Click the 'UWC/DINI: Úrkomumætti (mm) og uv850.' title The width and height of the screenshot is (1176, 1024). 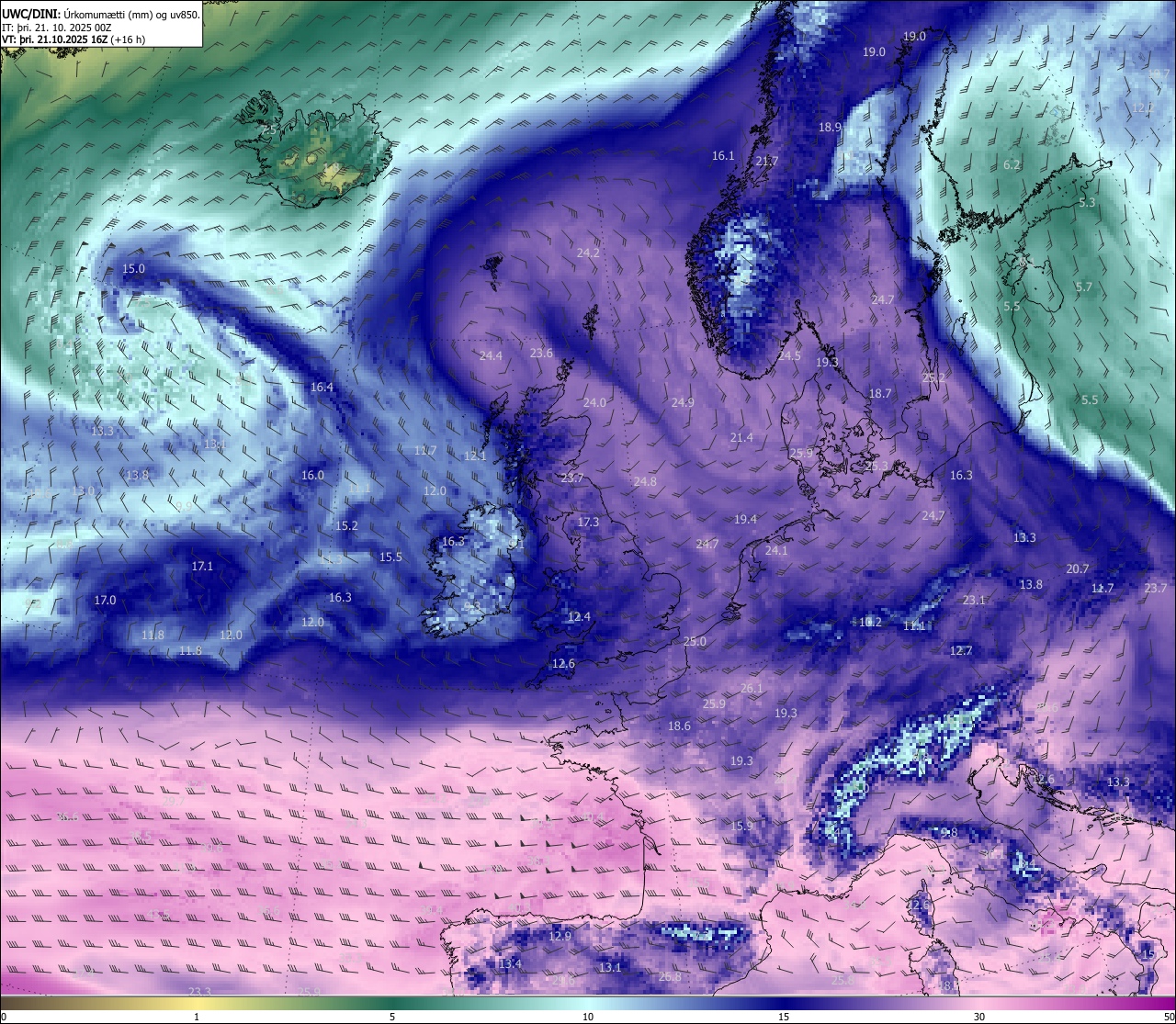click(x=101, y=14)
